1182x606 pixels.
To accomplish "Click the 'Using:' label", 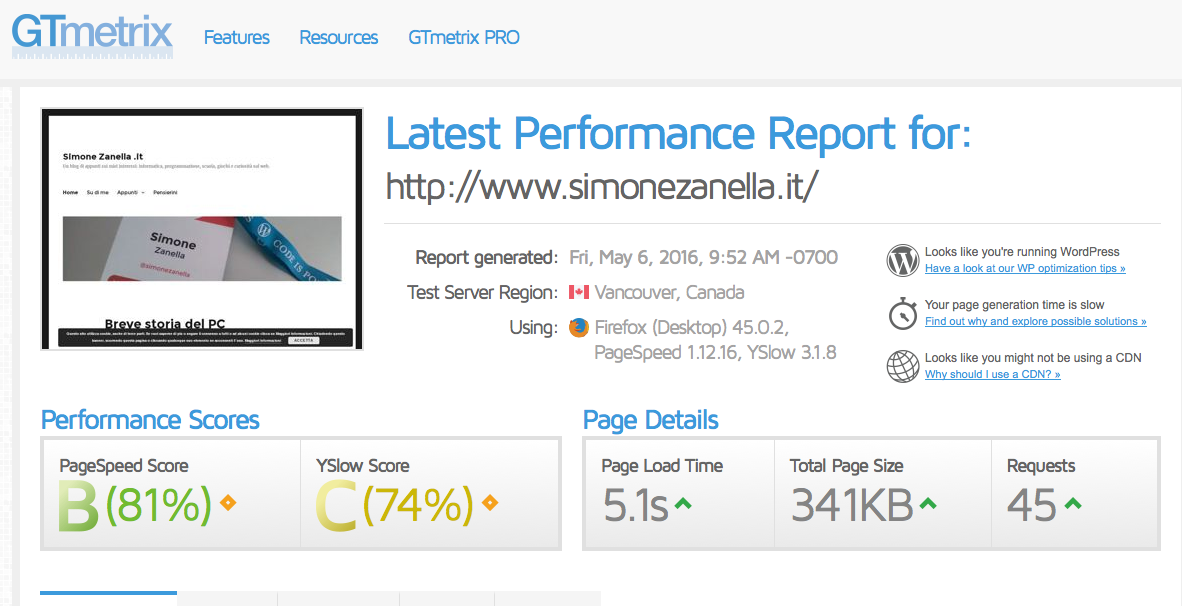I will [533, 328].
